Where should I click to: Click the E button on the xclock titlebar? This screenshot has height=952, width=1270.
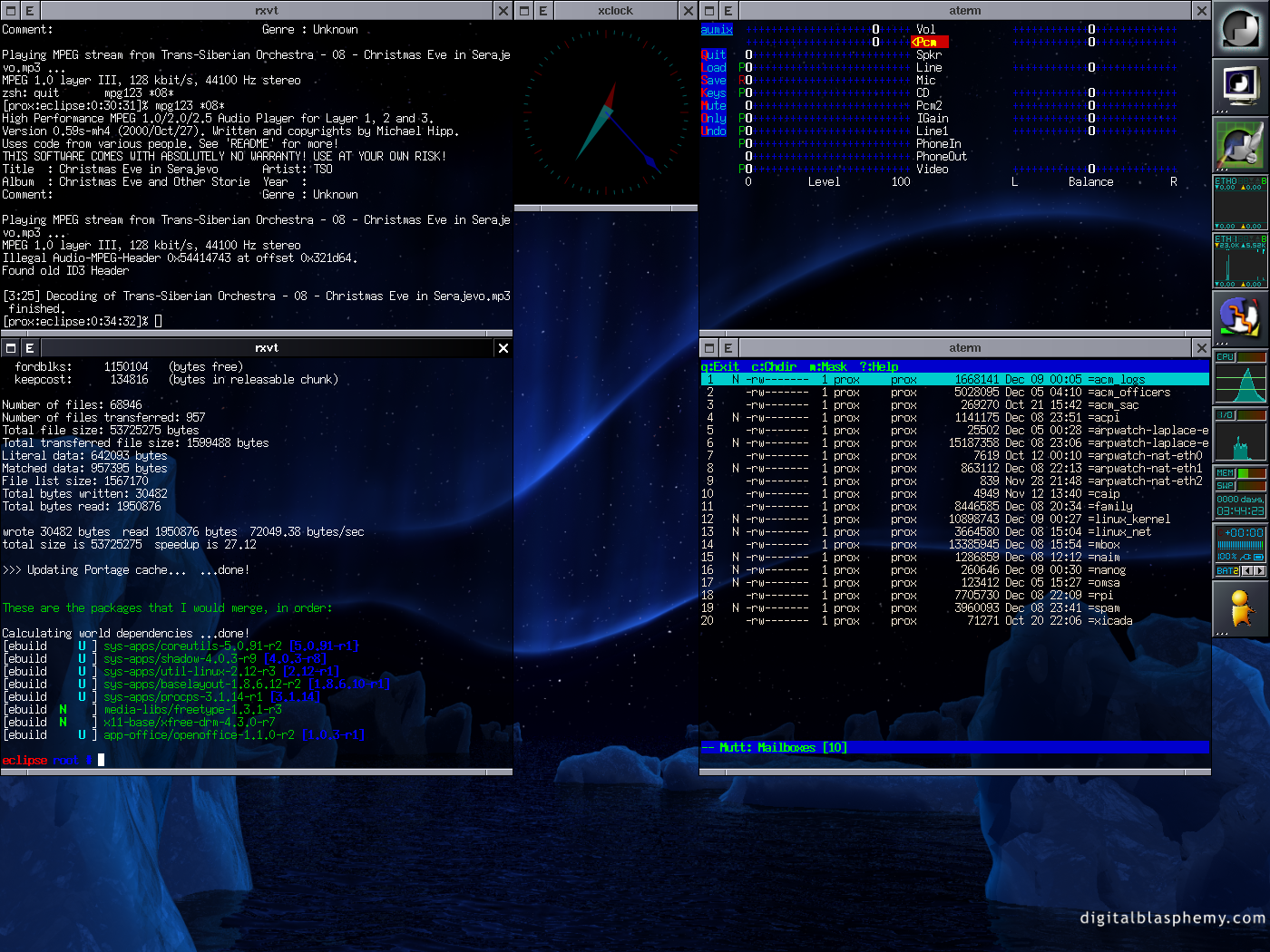pyautogui.click(x=543, y=11)
